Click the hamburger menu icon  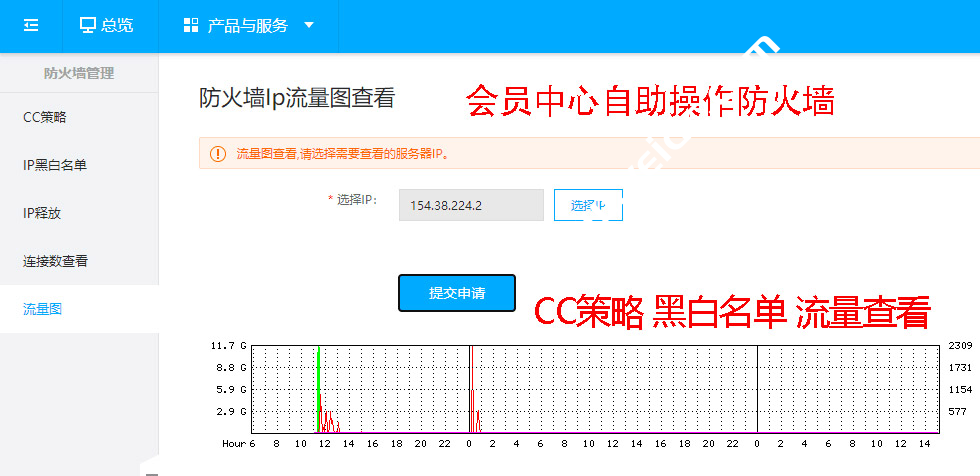click(x=31, y=26)
